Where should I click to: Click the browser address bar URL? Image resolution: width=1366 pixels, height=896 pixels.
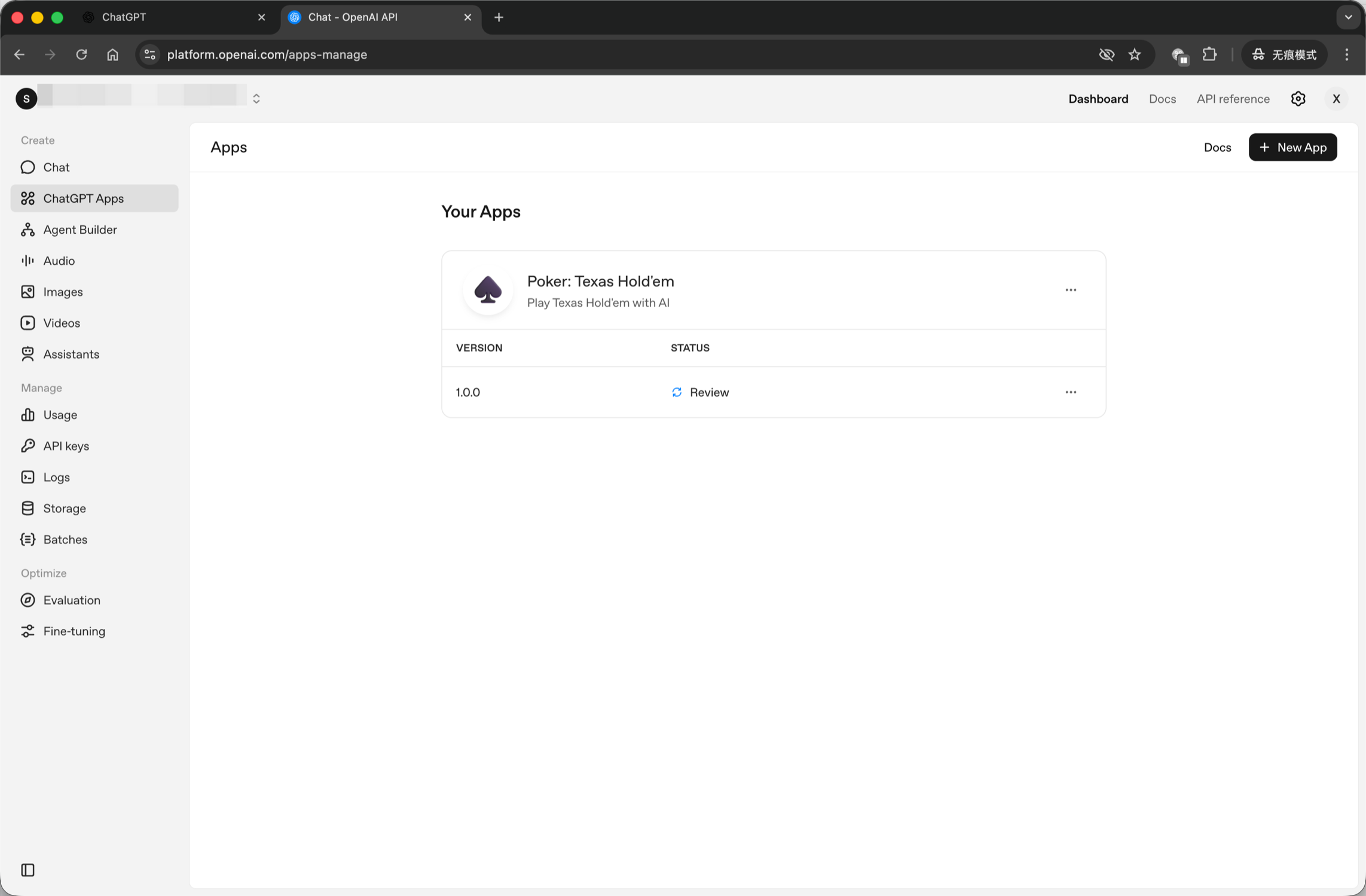[267, 54]
